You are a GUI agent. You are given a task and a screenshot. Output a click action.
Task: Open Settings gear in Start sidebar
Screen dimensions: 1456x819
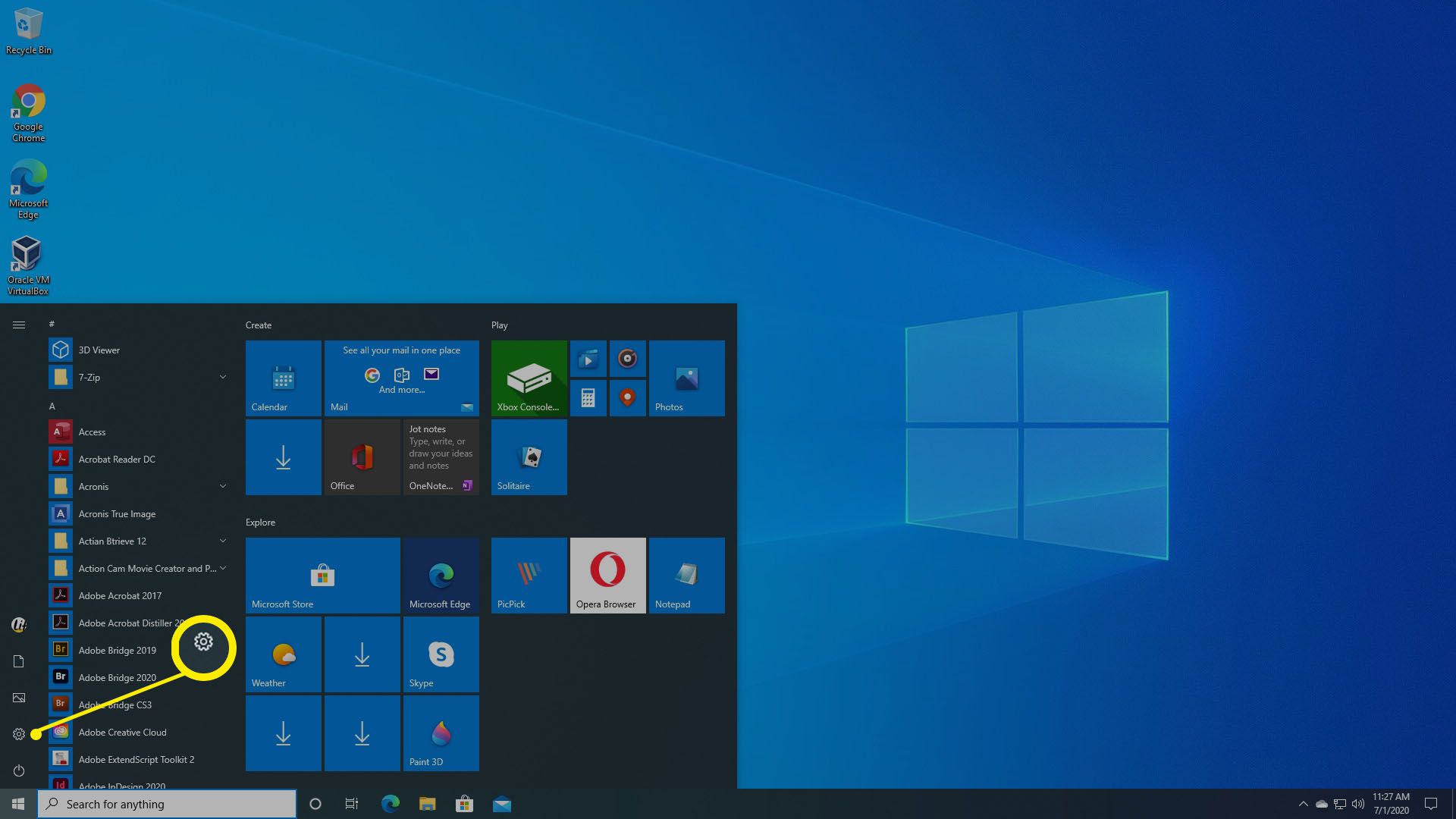click(x=19, y=734)
